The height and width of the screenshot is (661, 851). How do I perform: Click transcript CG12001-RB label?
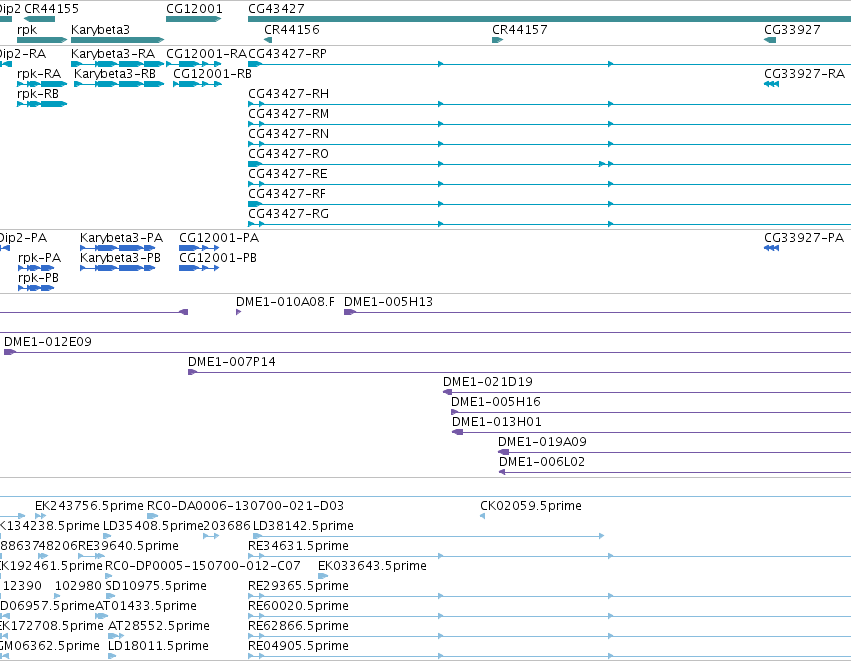click(x=212, y=74)
